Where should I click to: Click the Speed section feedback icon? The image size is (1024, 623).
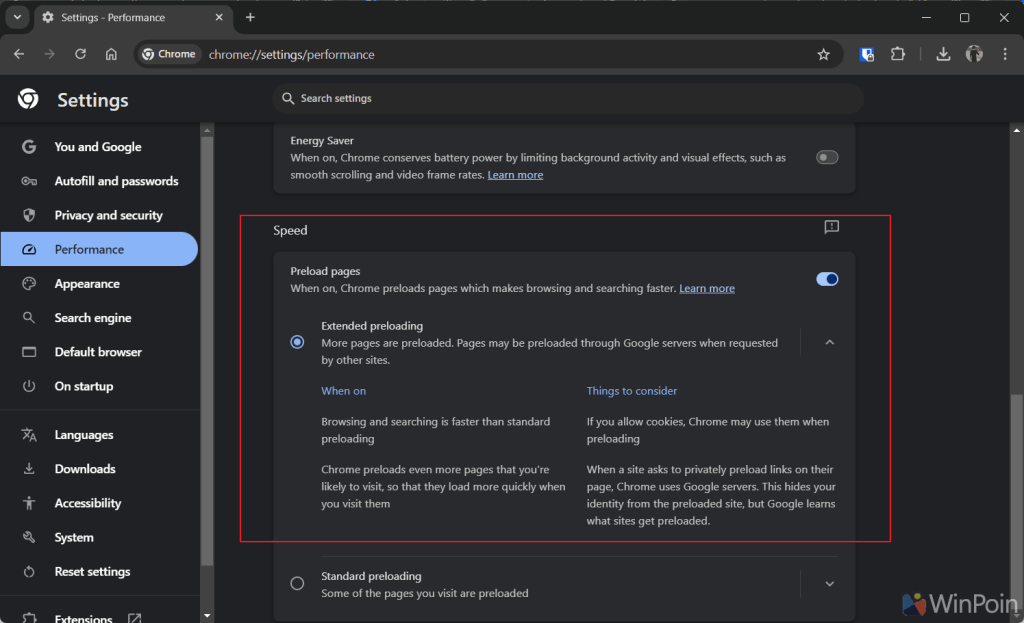(831, 228)
